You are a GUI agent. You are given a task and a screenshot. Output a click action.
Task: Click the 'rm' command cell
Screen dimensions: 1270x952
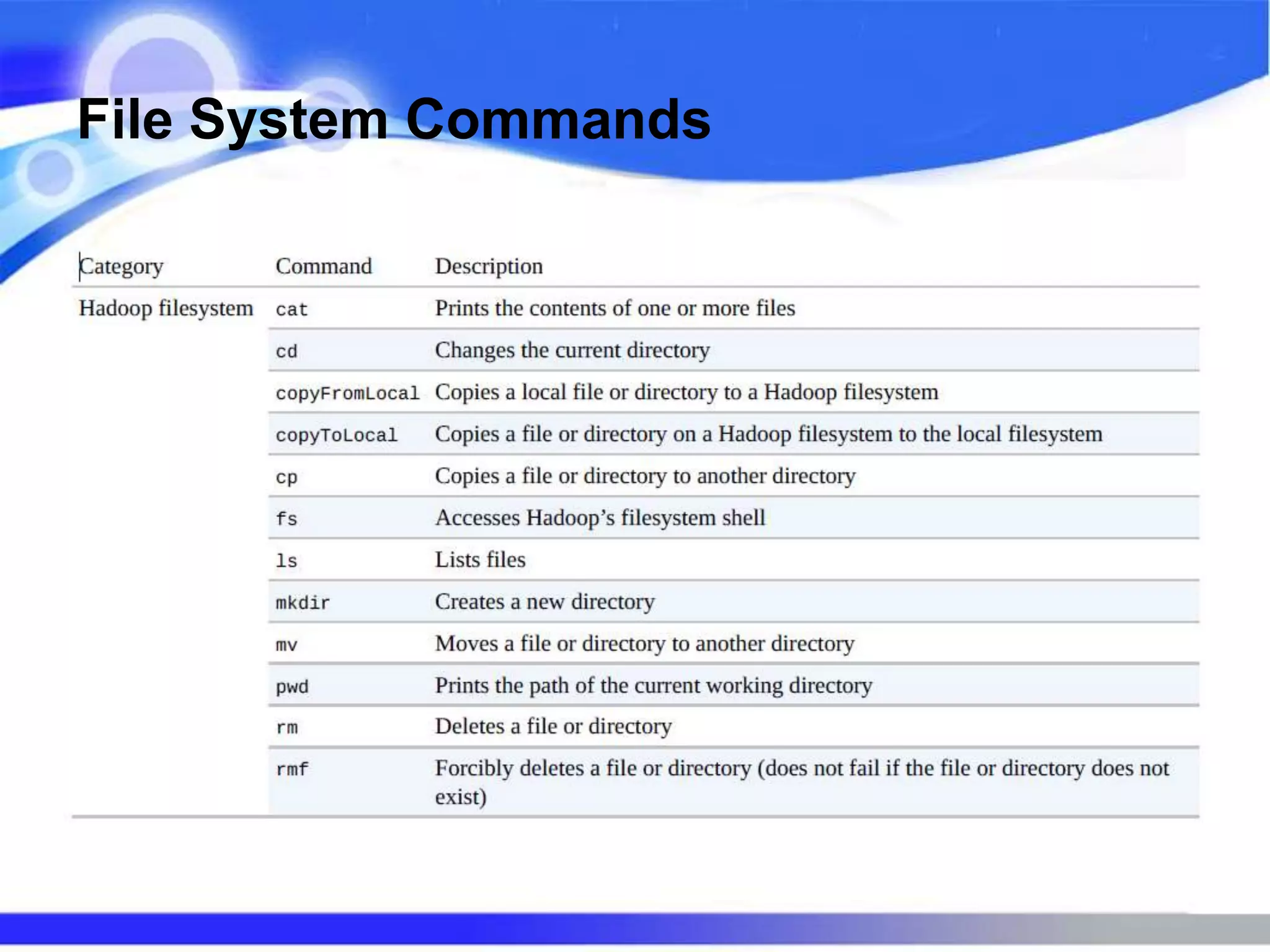coord(286,728)
